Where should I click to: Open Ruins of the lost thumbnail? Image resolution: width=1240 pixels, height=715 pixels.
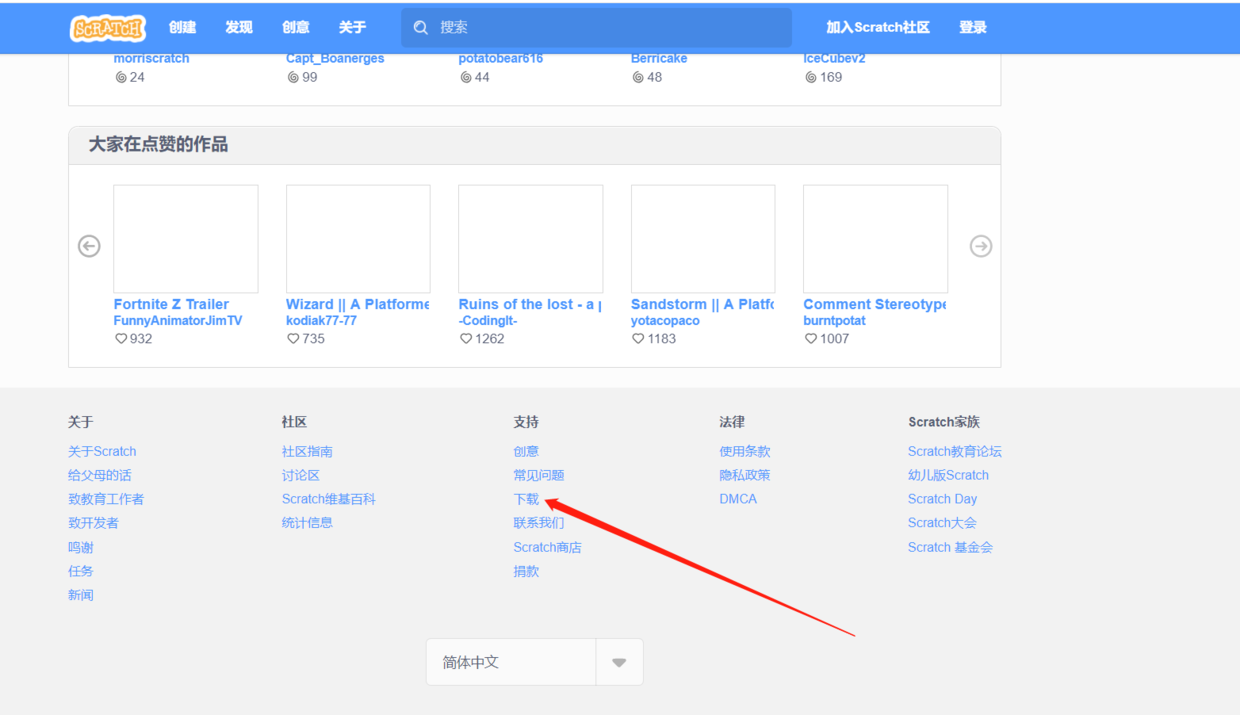pos(531,239)
